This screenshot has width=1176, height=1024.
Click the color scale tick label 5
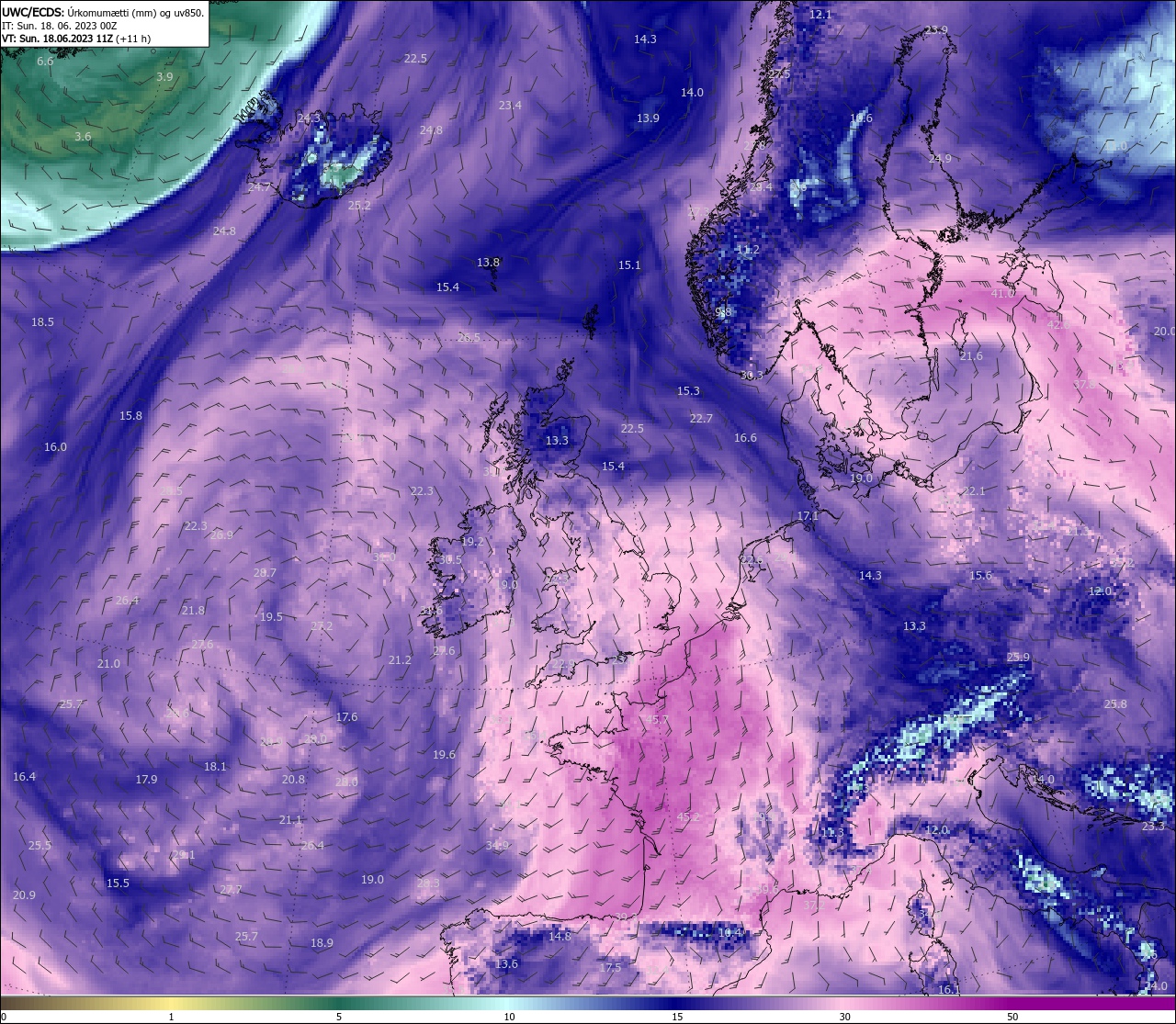(x=339, y=1017)
